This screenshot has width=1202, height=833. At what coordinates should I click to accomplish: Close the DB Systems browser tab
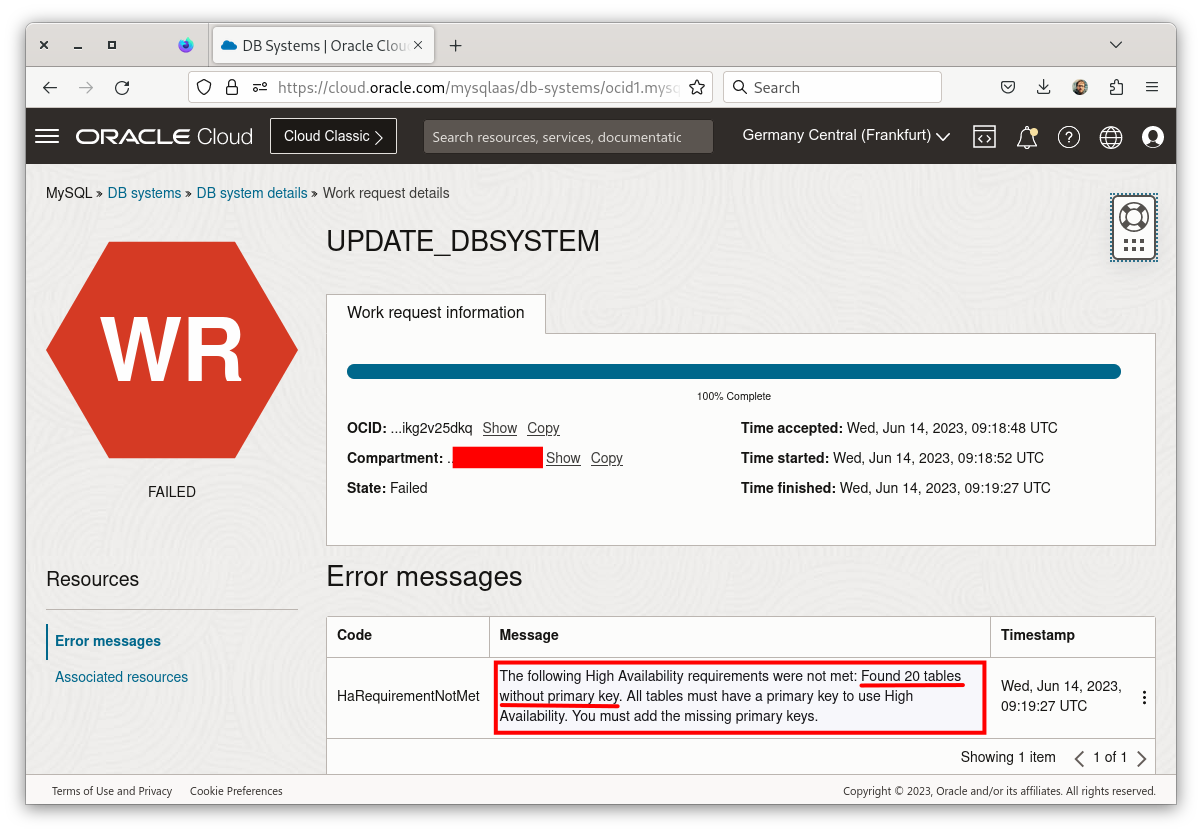[418, 45]
